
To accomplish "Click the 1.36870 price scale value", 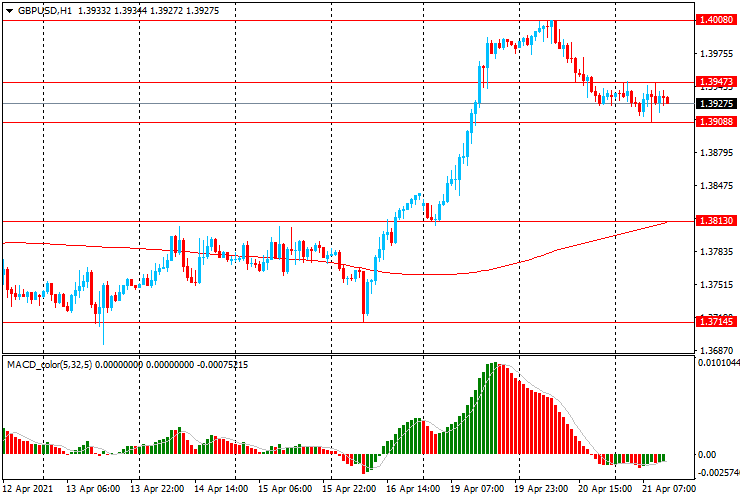I will click(x=717, y=351).
